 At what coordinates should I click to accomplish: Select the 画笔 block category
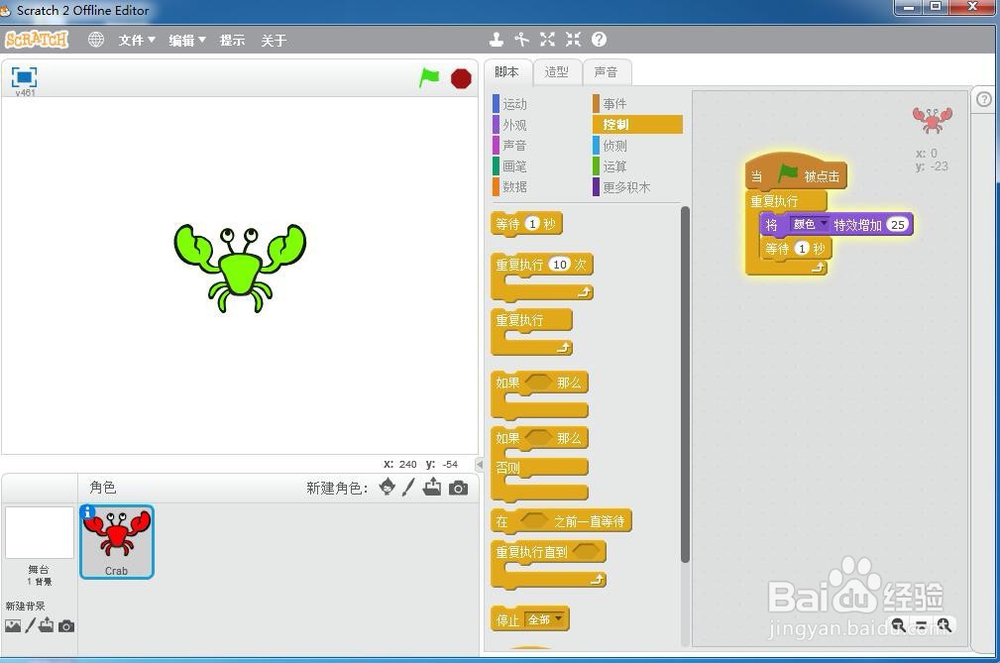coord(510,166)
